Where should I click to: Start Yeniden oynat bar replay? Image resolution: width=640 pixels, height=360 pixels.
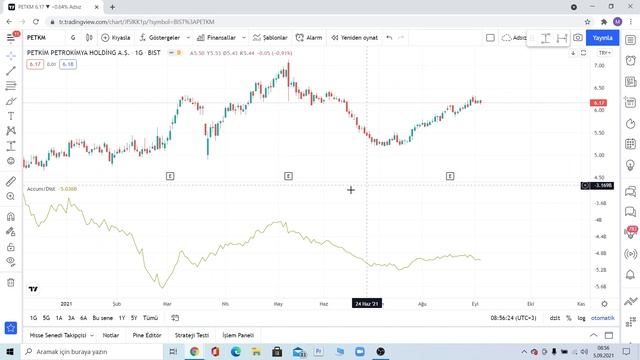(355, 38)
